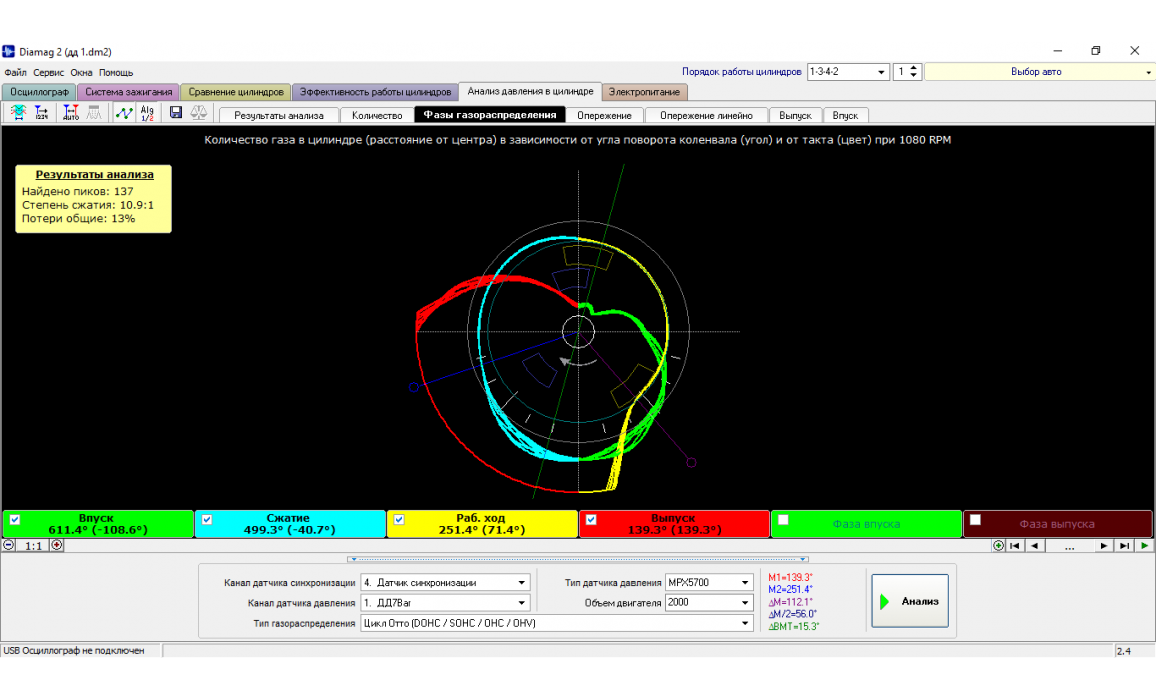Image resolution: width=1156 pixels, height=700 pixels.
Task: Click the red zoom-in plus icon
Action: pos(57,545)
